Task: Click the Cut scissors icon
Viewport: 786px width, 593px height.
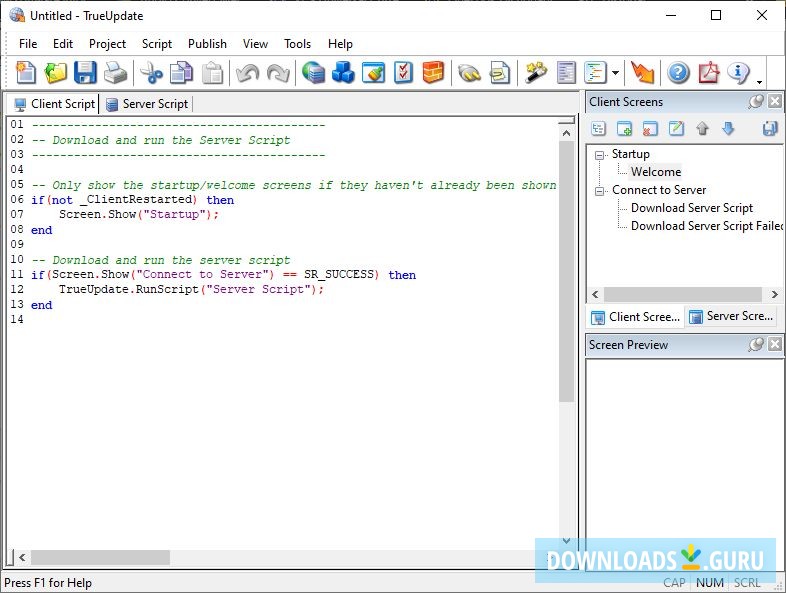Action: point(151,73)
